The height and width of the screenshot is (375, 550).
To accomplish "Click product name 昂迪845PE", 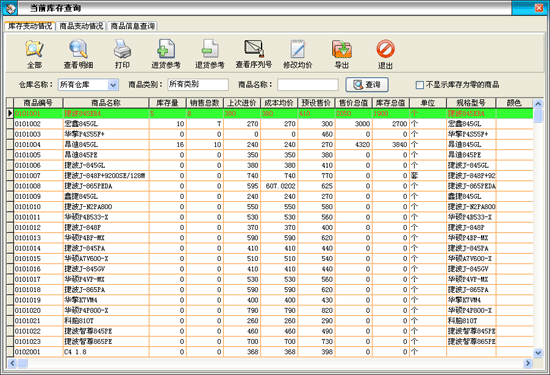I will (81, 155).
